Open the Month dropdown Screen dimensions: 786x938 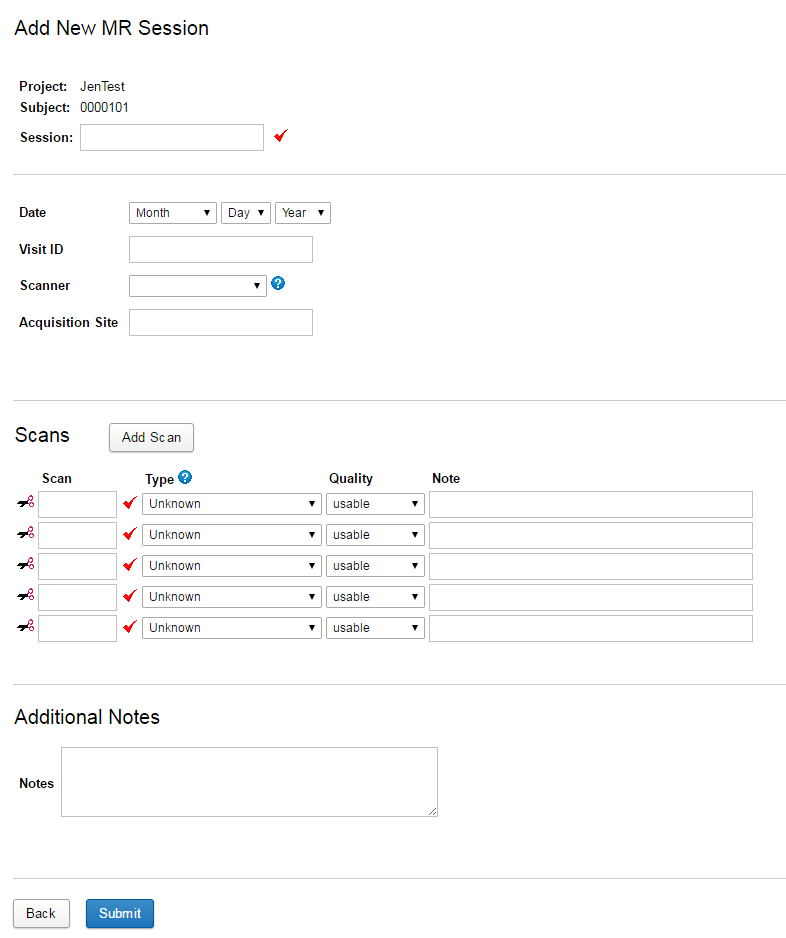(x=173, y=213)
